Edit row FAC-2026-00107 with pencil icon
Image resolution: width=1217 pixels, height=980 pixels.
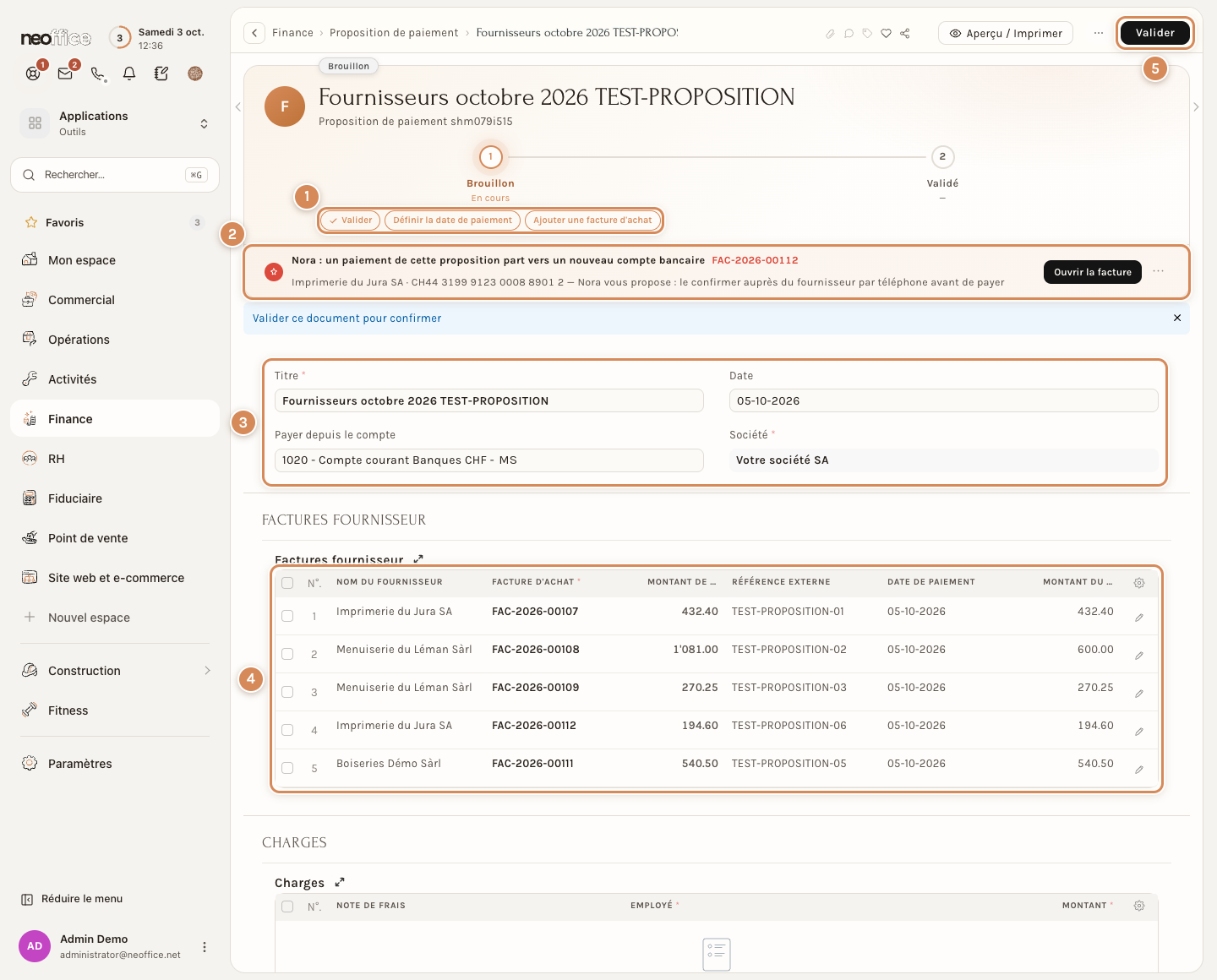(1139, 618)
